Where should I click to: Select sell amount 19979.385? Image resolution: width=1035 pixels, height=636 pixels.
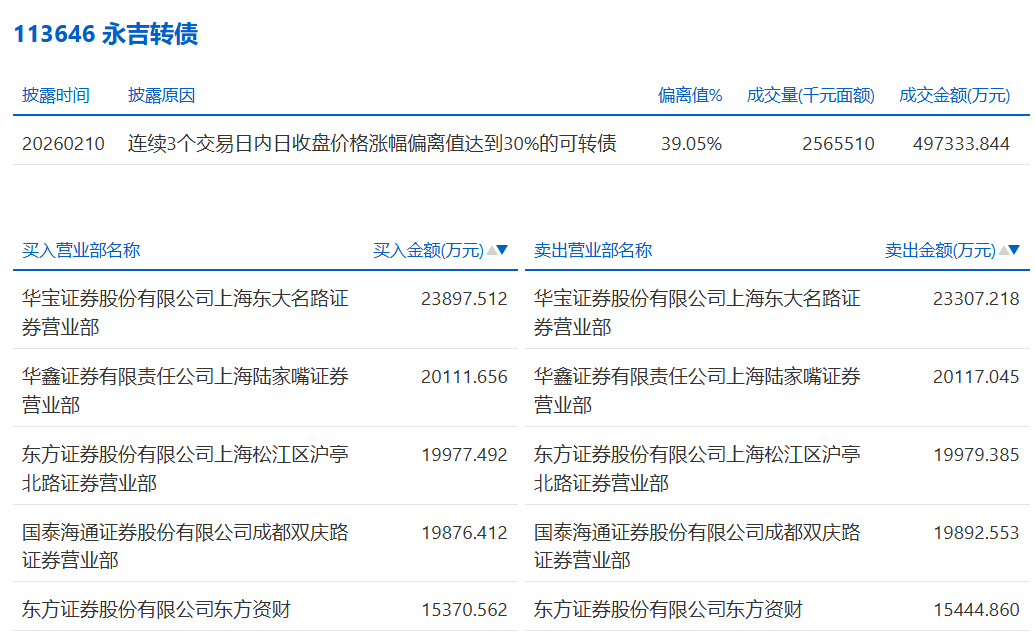pos(976,455)
